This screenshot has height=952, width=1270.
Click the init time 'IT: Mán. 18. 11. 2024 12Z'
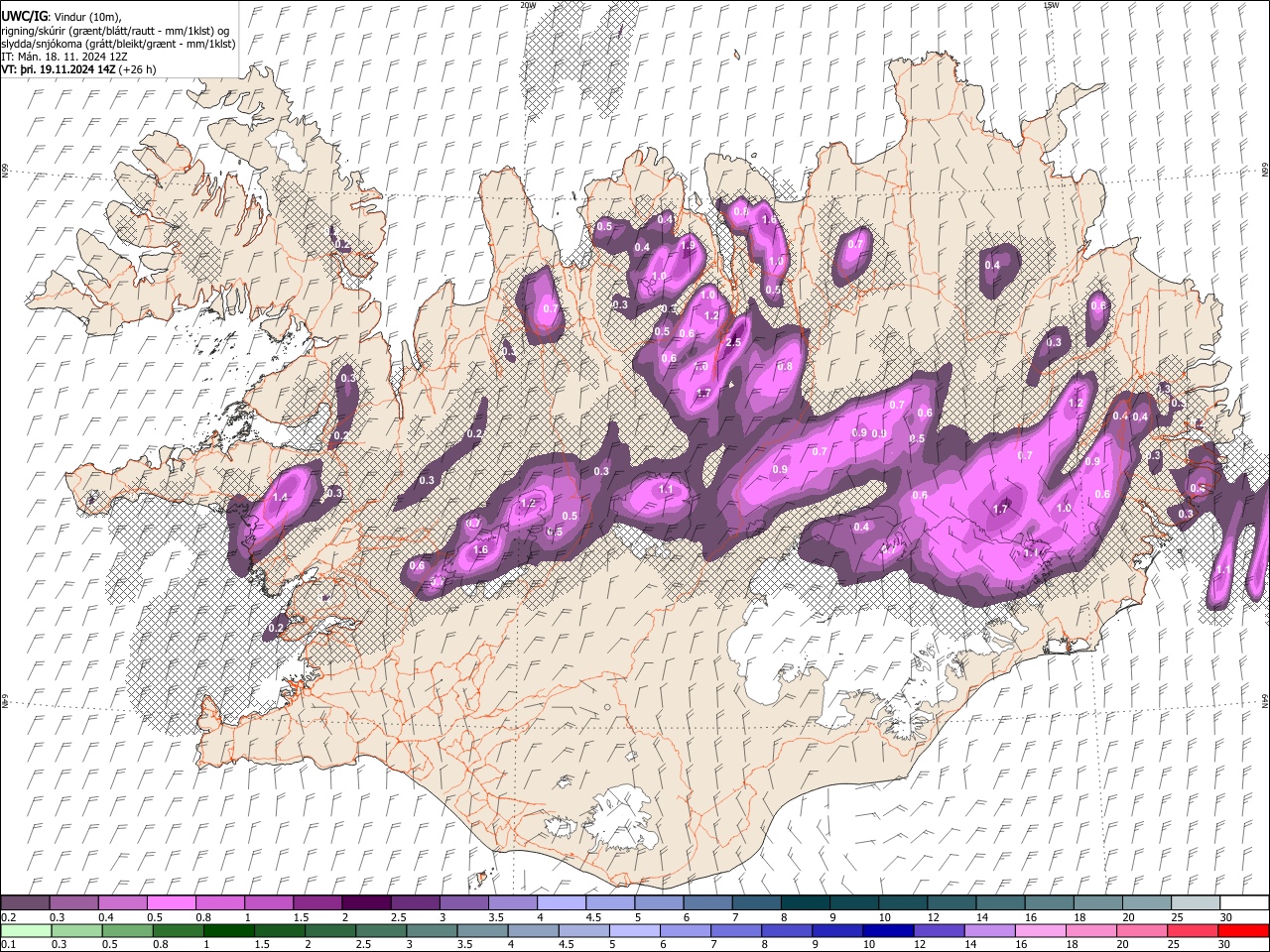click(x=63, y=57)
